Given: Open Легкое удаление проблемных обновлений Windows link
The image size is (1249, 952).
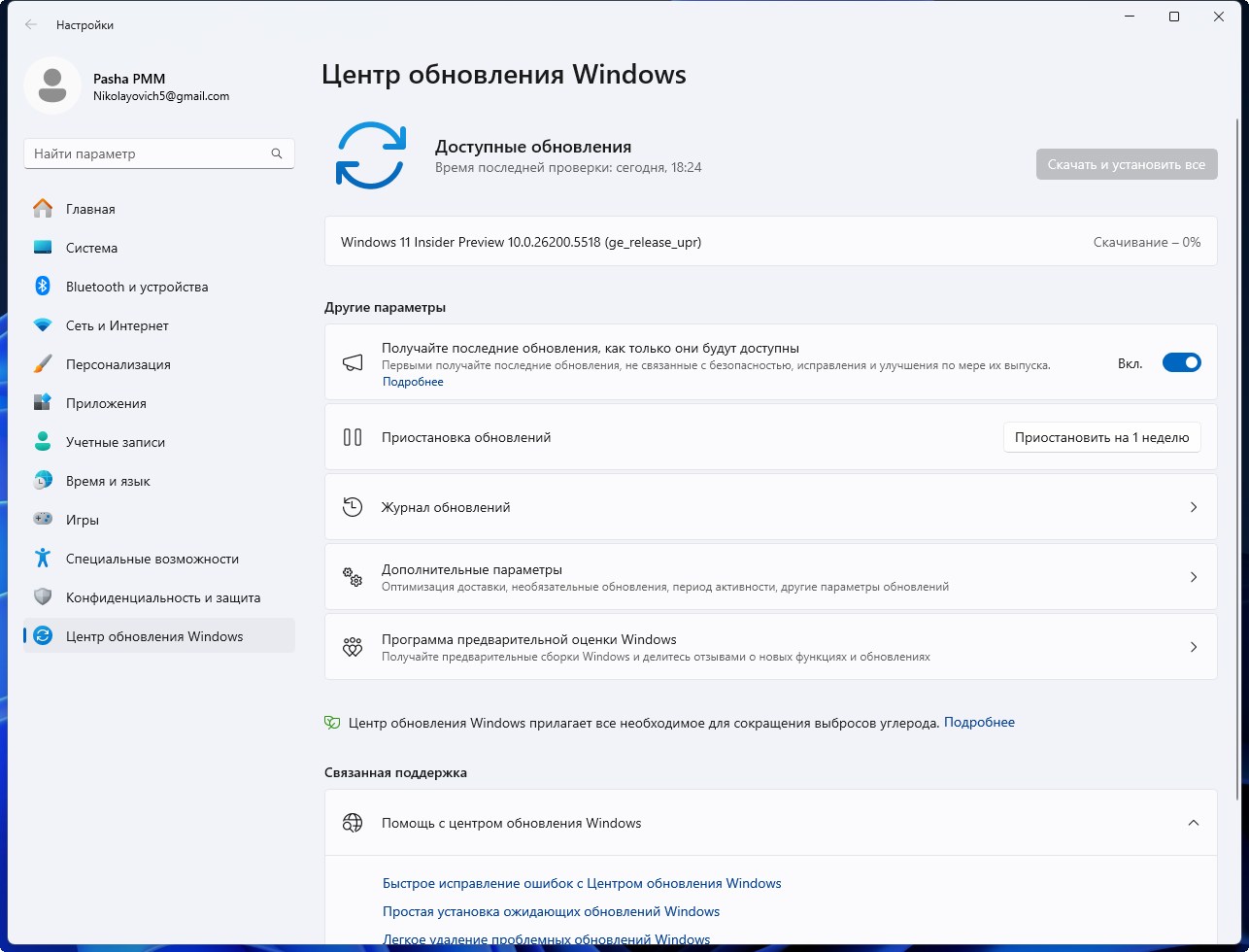Looking at the screenshot, I should (546, 939).
